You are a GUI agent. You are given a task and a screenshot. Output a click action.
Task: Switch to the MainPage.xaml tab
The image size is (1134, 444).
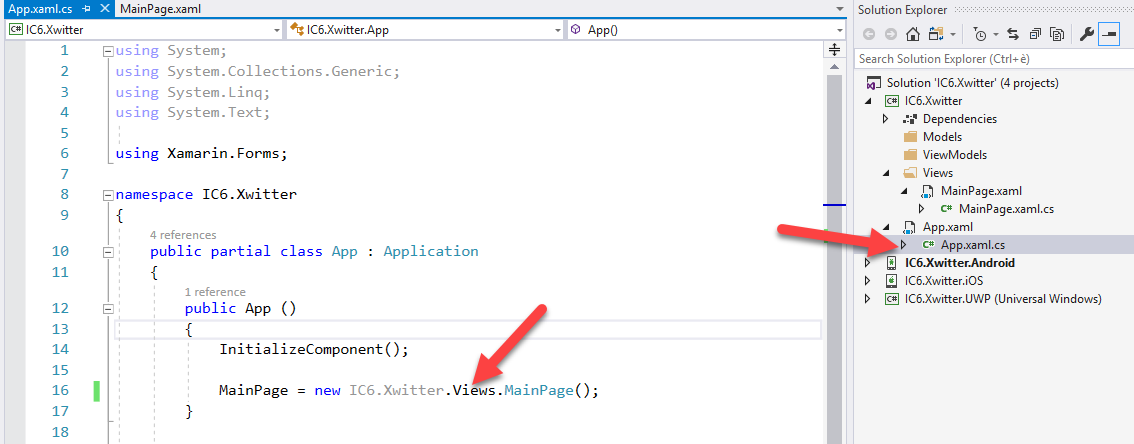[161, 8]
